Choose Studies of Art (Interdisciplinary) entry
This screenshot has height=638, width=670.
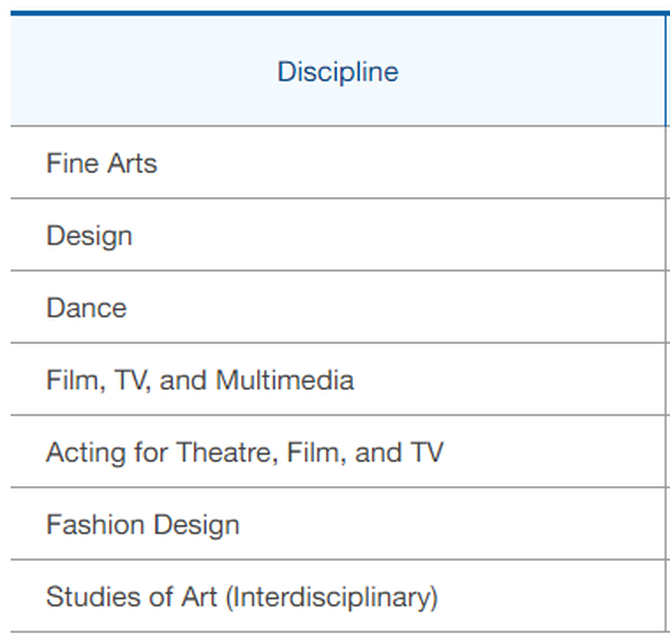click(x=338, y=596)
